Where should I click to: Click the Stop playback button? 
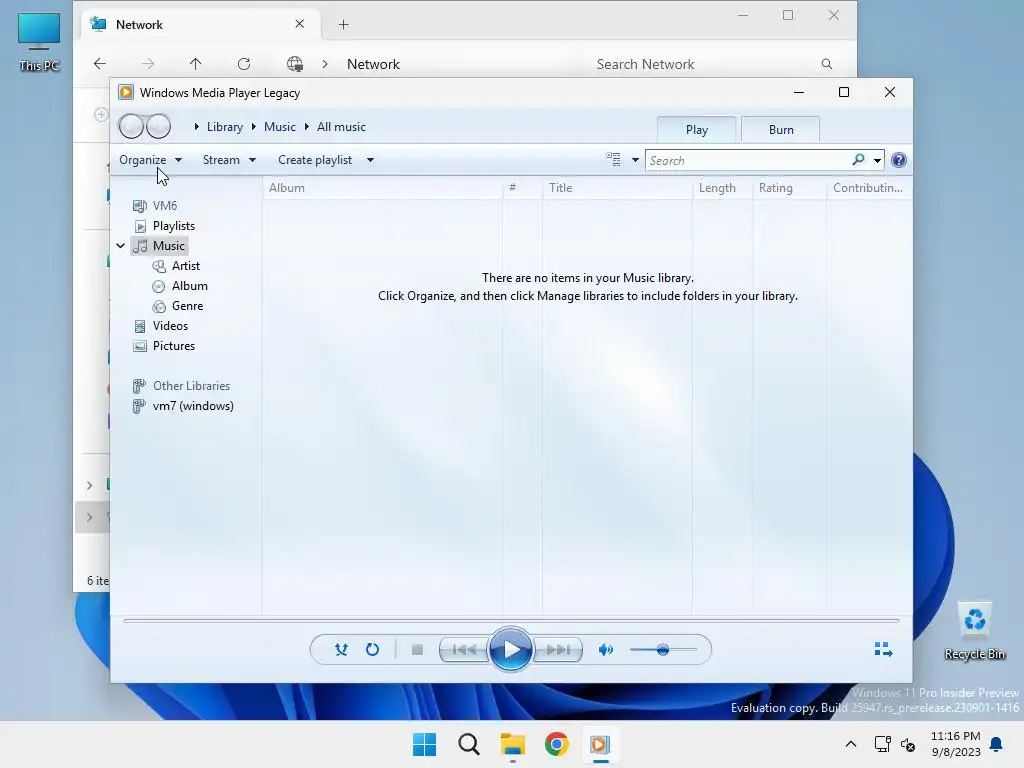click(x=417, y=650)
